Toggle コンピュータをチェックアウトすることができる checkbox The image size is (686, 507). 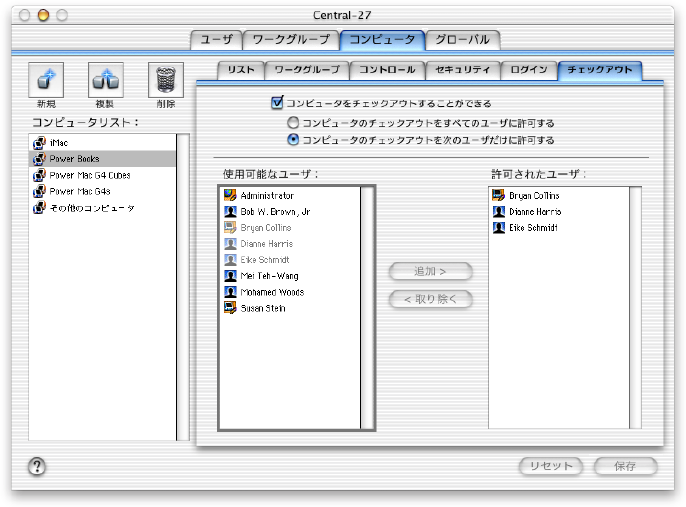point(277,103)
